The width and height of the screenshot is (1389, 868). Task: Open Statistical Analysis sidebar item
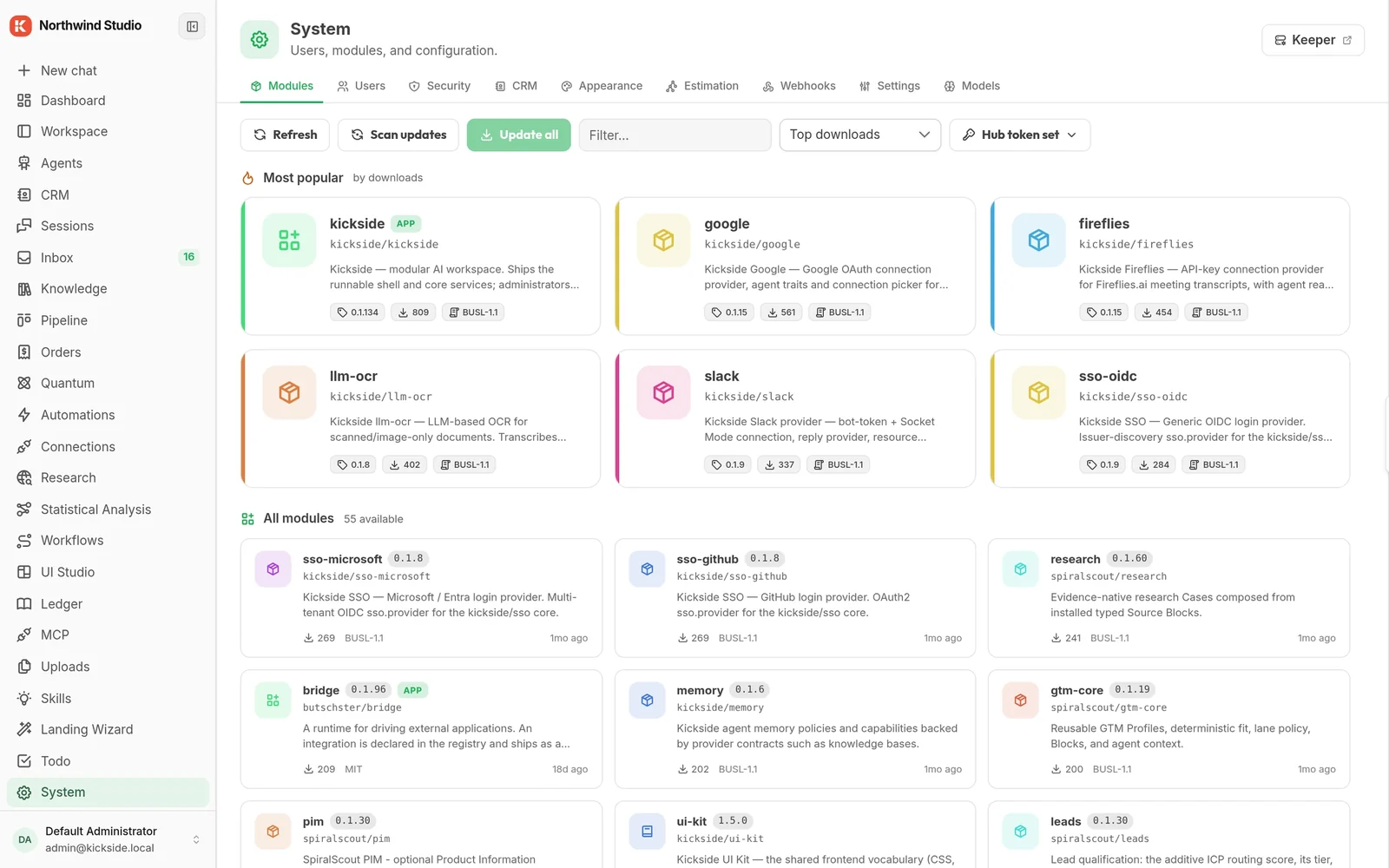(x=108, y=510)
